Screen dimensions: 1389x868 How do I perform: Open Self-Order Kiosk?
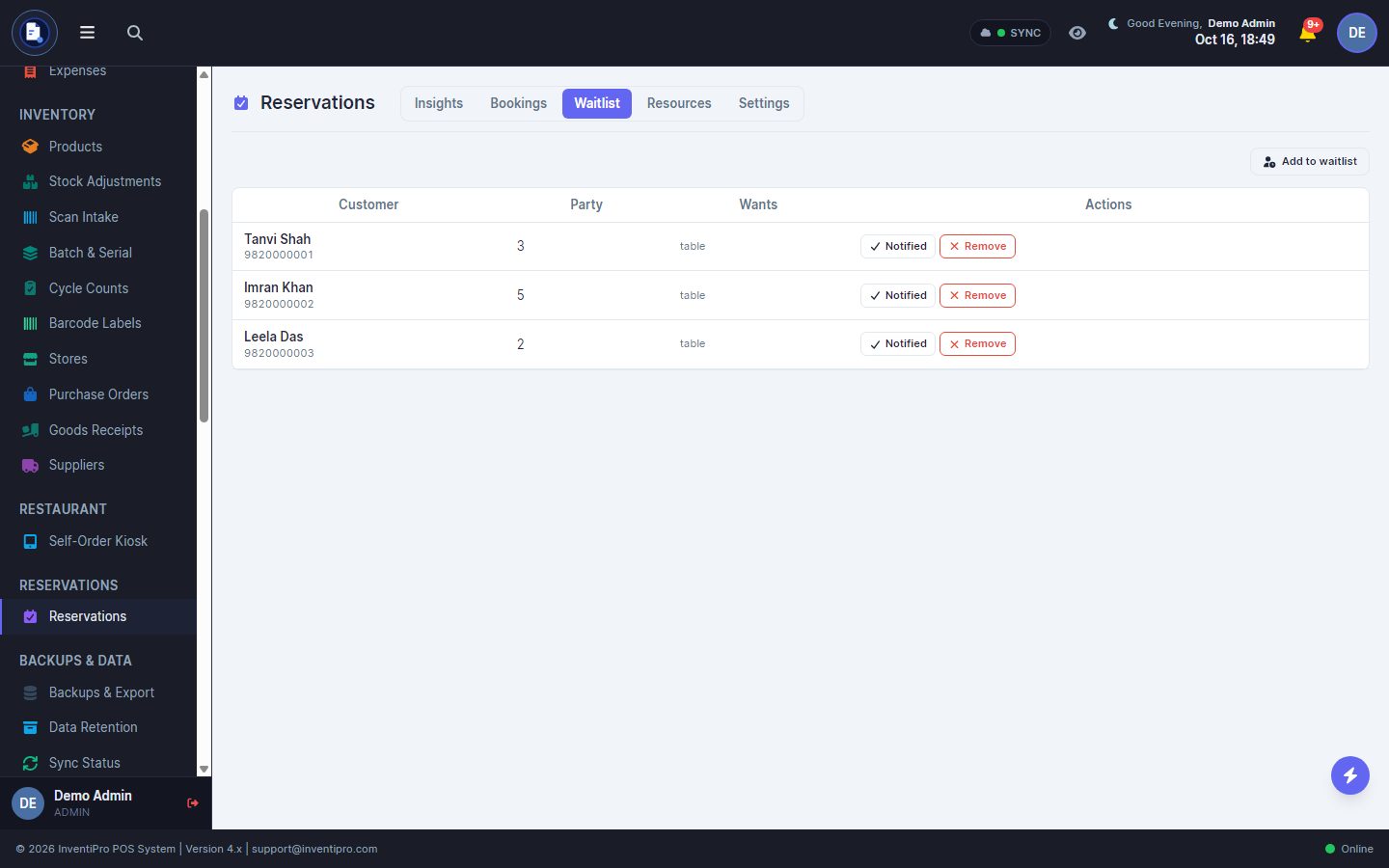(98, 541)
